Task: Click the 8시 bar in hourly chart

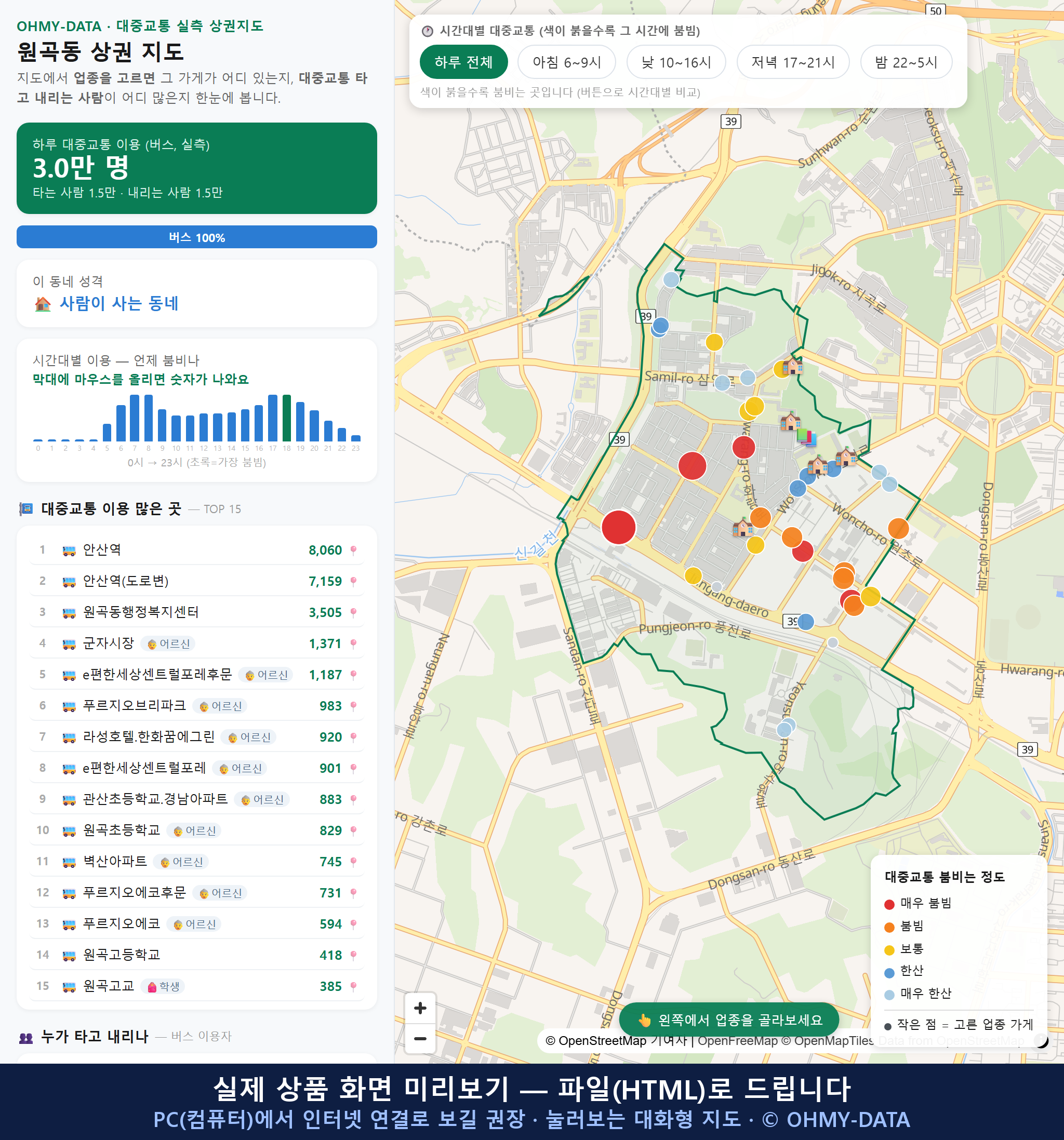Action: [x=149, y=418]
